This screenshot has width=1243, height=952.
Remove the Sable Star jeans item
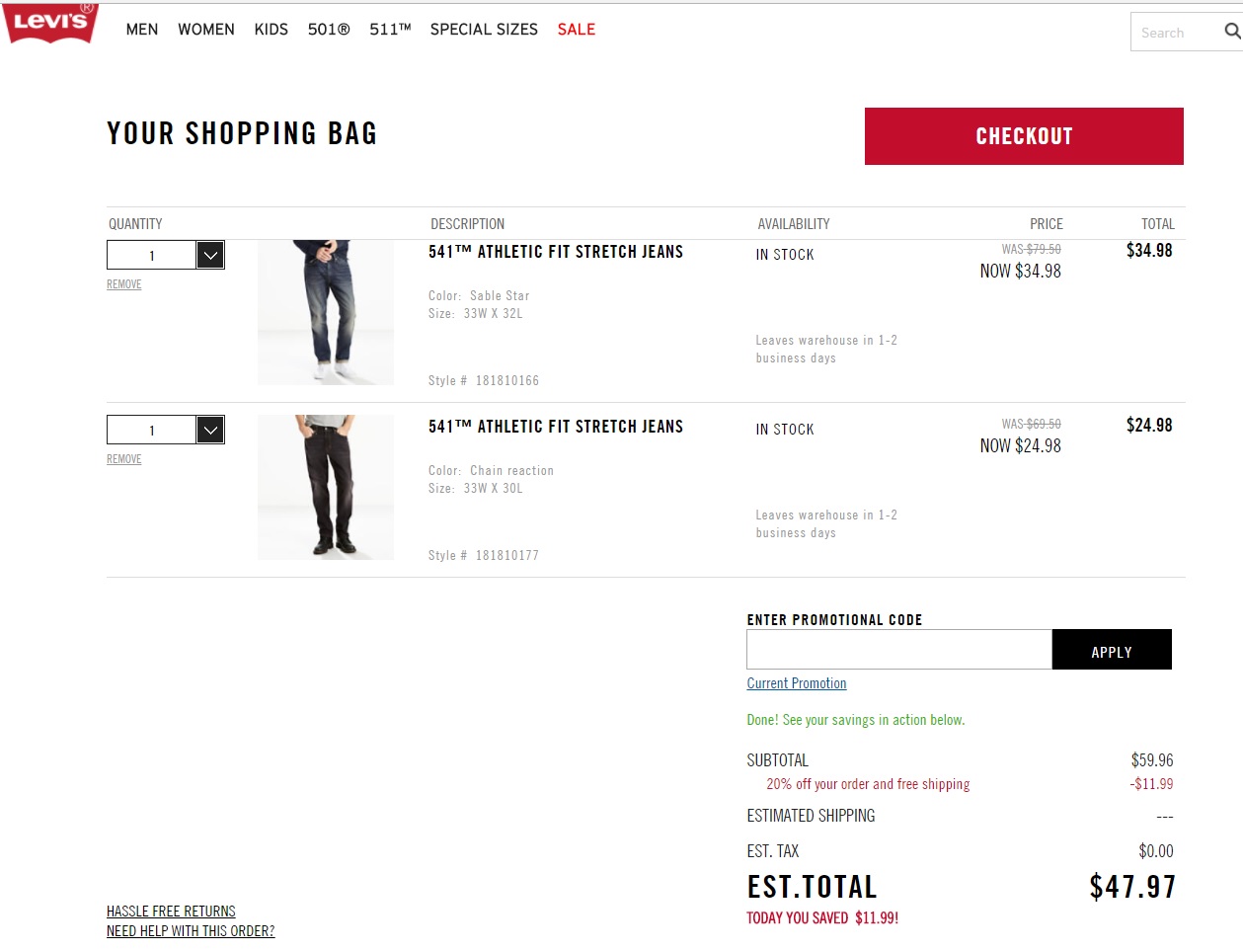pos(124,284)
